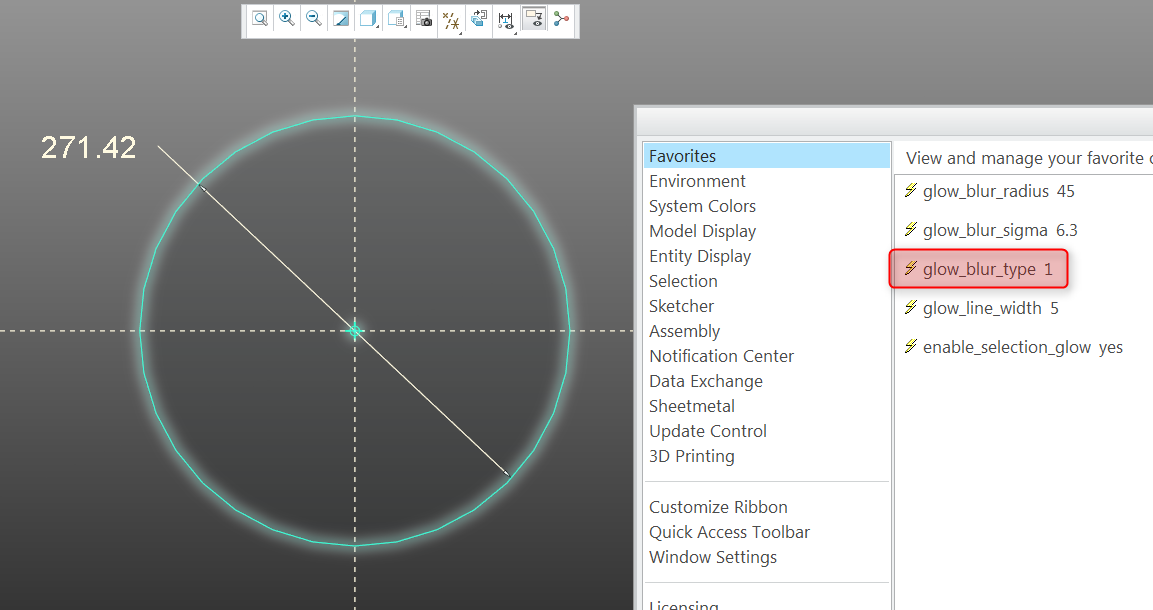Open the Data Exchange category
The height and width of the screenshot is (610, 1153).
pyautogui.click(x=706, y=381)
